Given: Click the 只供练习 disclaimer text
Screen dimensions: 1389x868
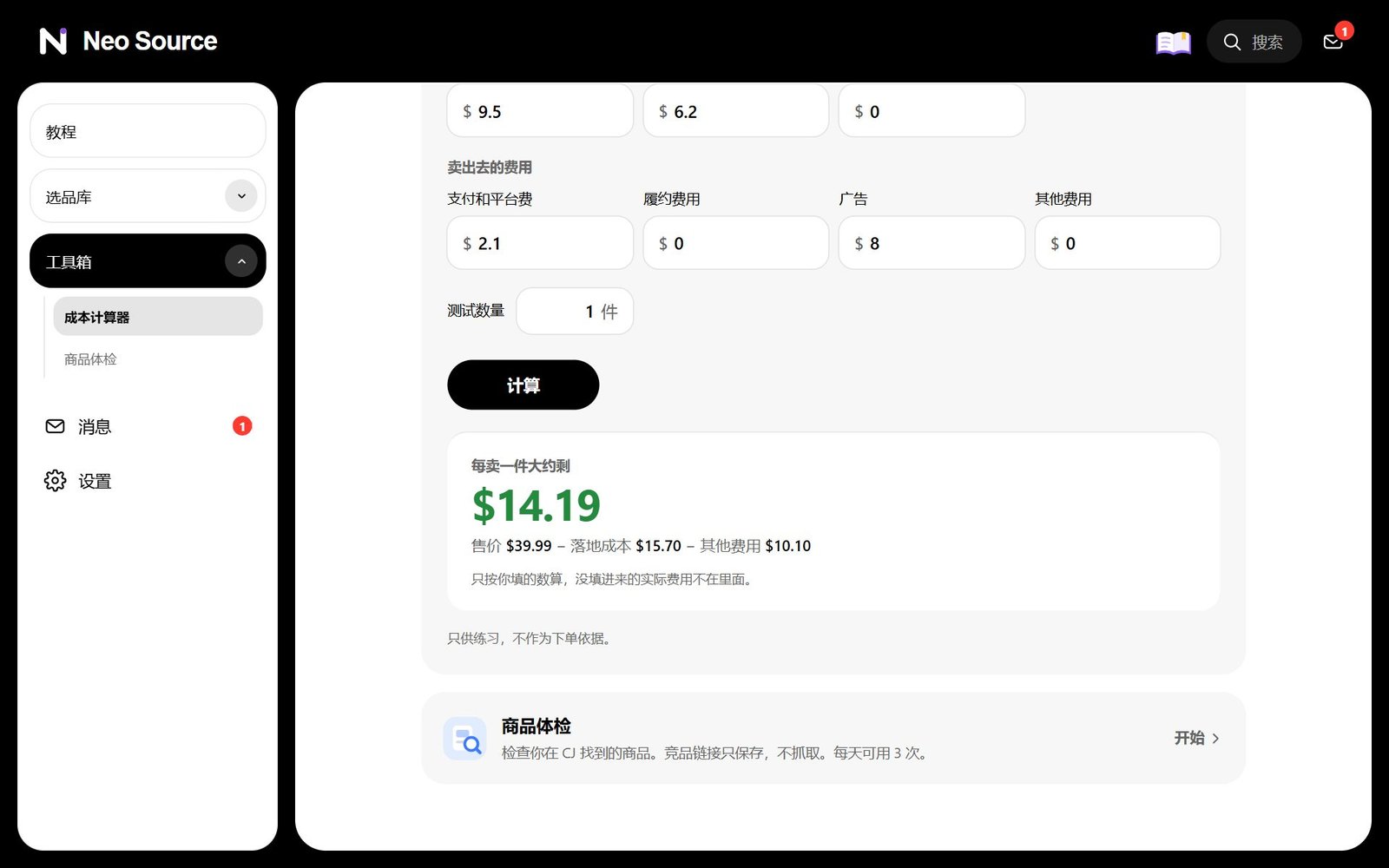Looking at the screenshot, I should pyautogui.click(x=531, y=639).
